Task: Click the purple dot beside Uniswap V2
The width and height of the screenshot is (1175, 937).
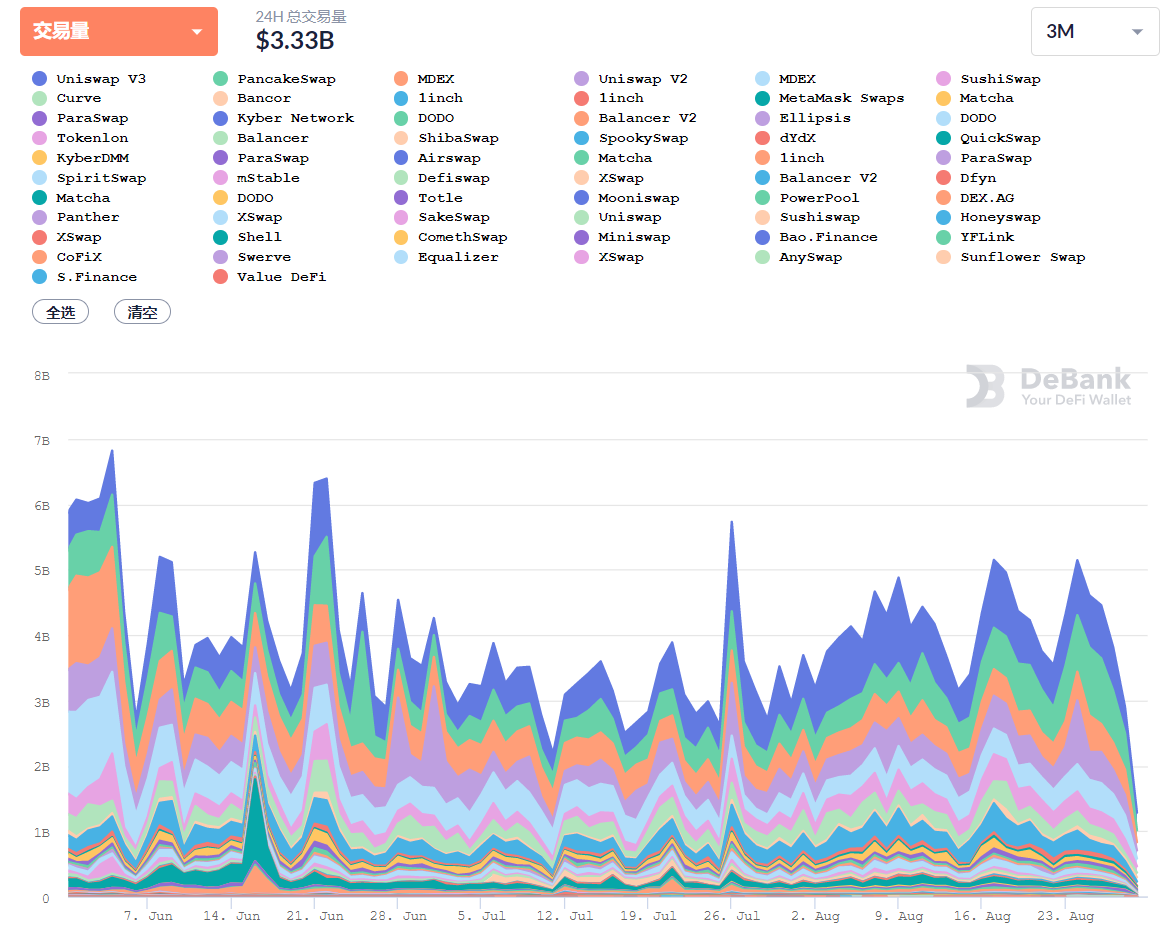Action: click(581, 79)
